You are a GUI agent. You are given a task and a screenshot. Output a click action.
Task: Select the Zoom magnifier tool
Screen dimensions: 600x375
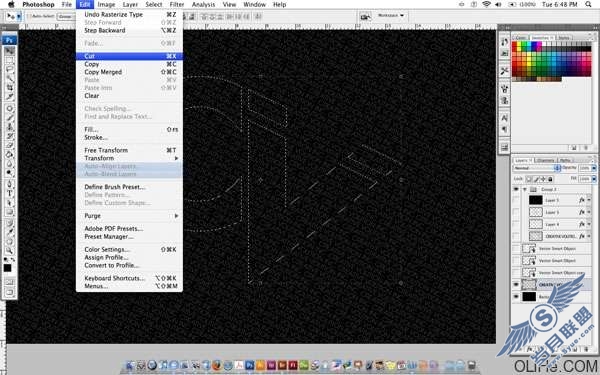[x=10, y=251]
